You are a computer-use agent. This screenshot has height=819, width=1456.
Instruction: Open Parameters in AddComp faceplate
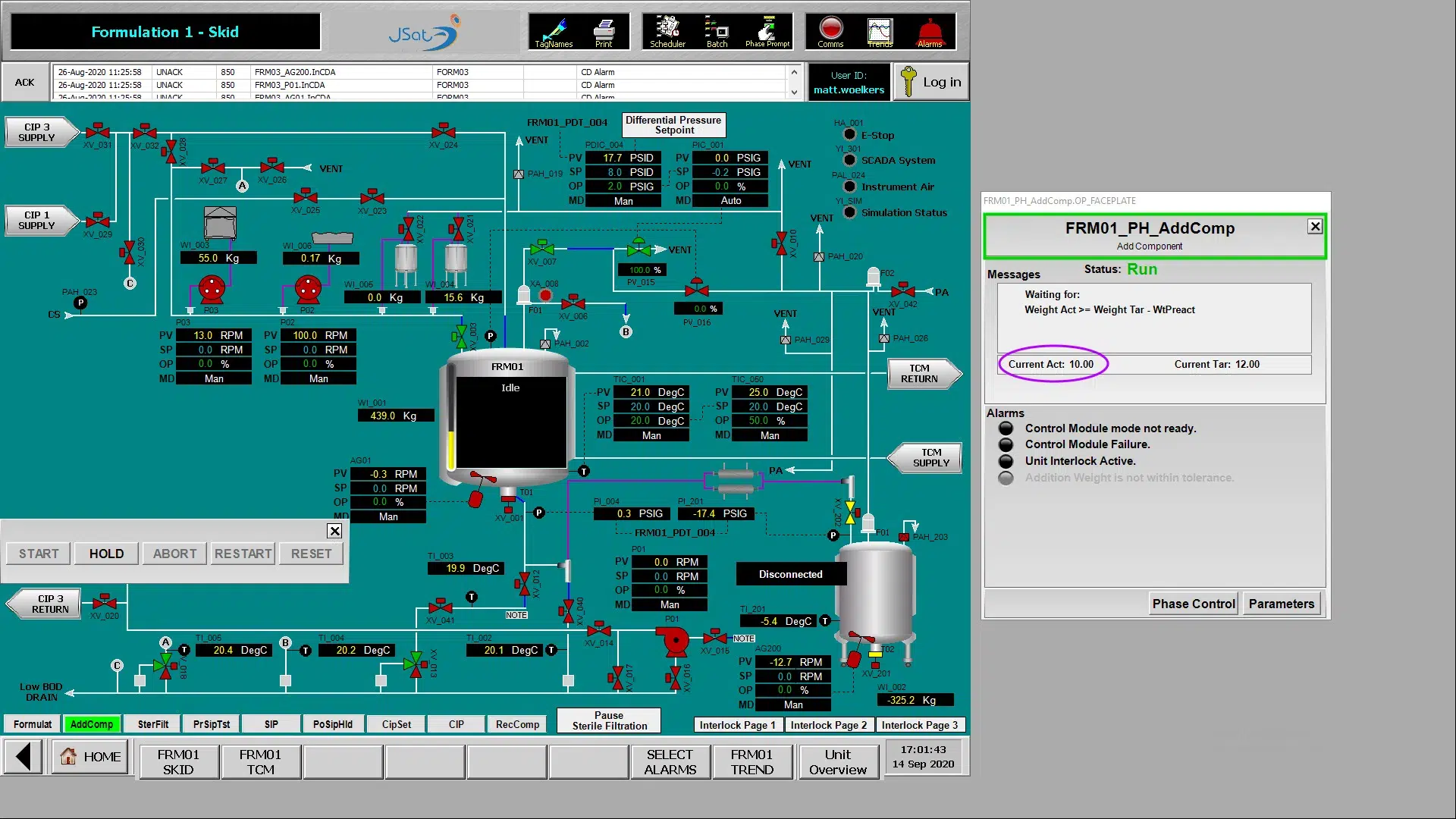click(x=1281, y=604)
